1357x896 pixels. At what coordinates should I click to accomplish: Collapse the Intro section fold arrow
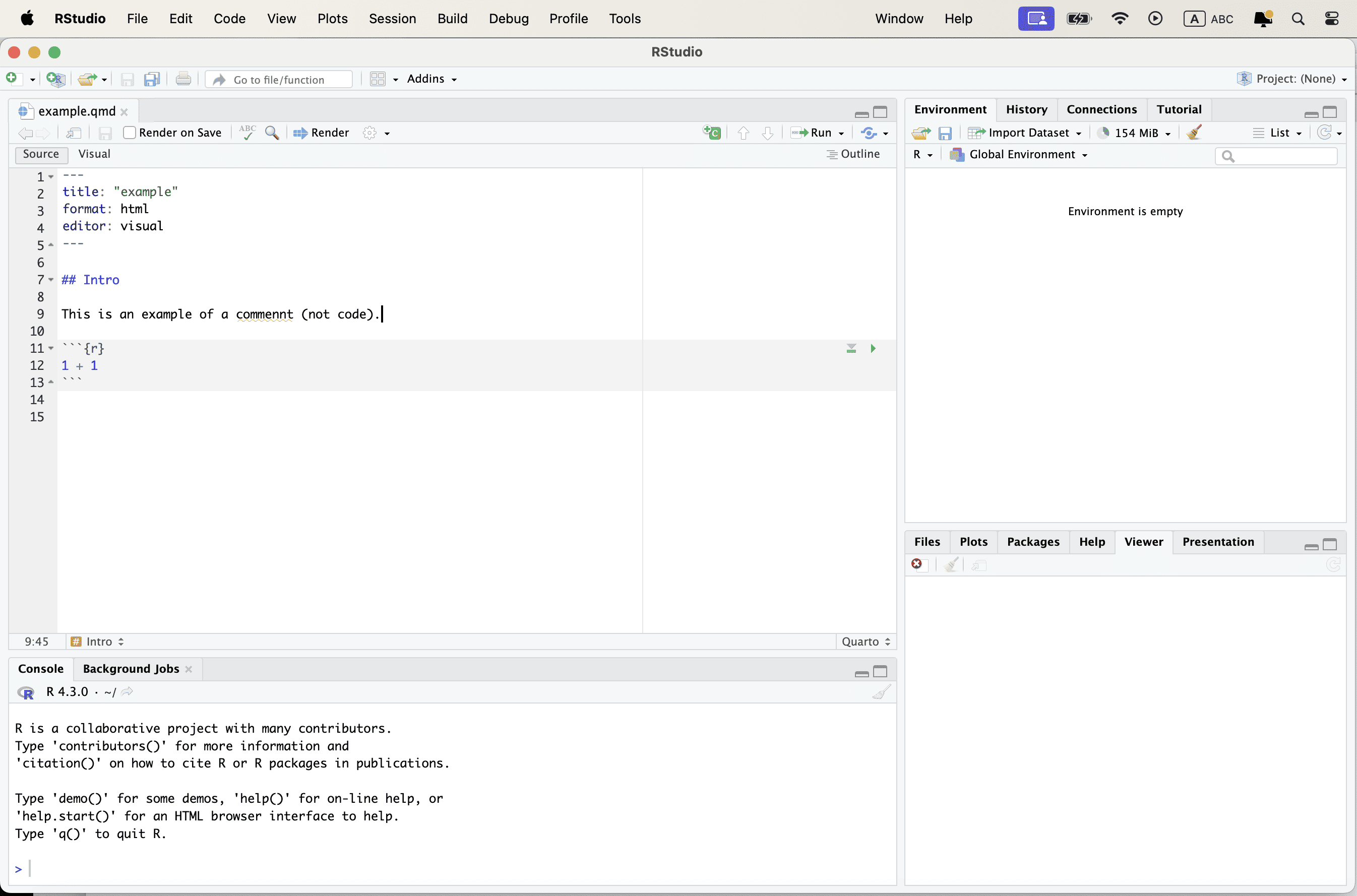(x=51, y=279)
